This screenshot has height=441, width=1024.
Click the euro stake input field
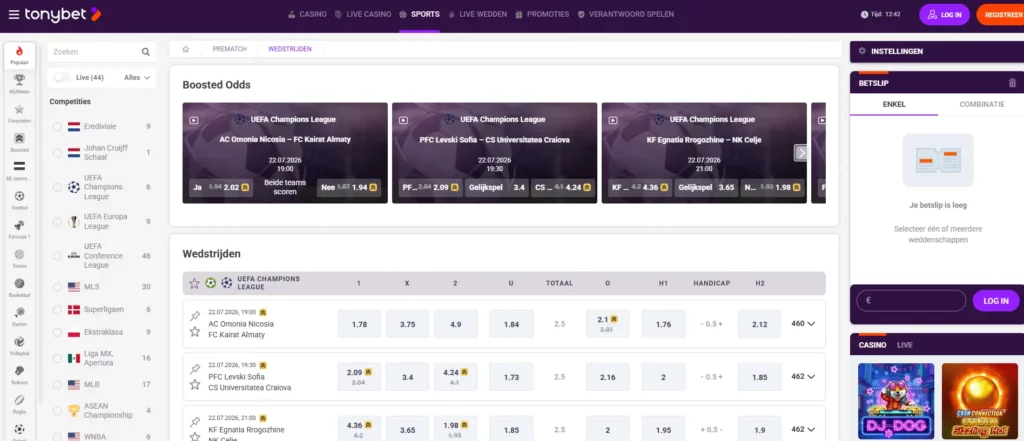911,301
